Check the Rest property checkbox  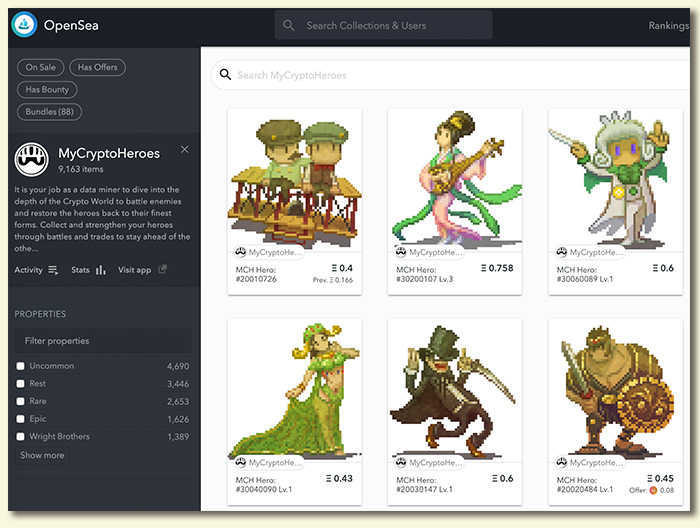tap(20, 383)
